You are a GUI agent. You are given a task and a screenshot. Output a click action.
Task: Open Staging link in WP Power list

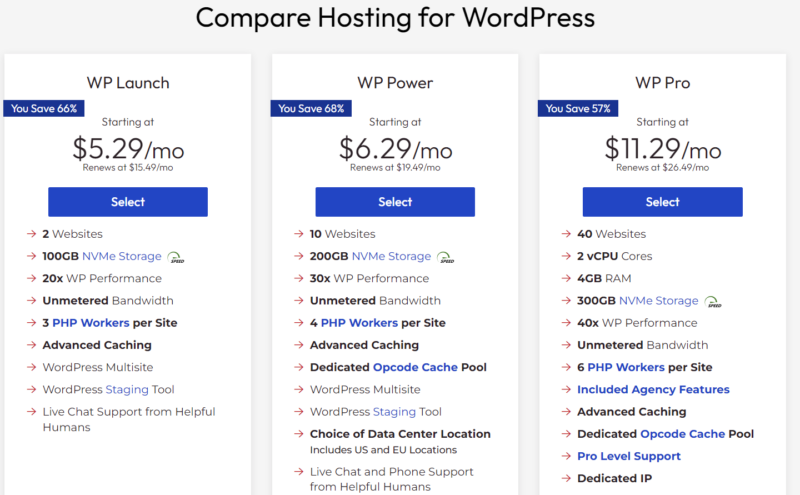click(394, 412)
